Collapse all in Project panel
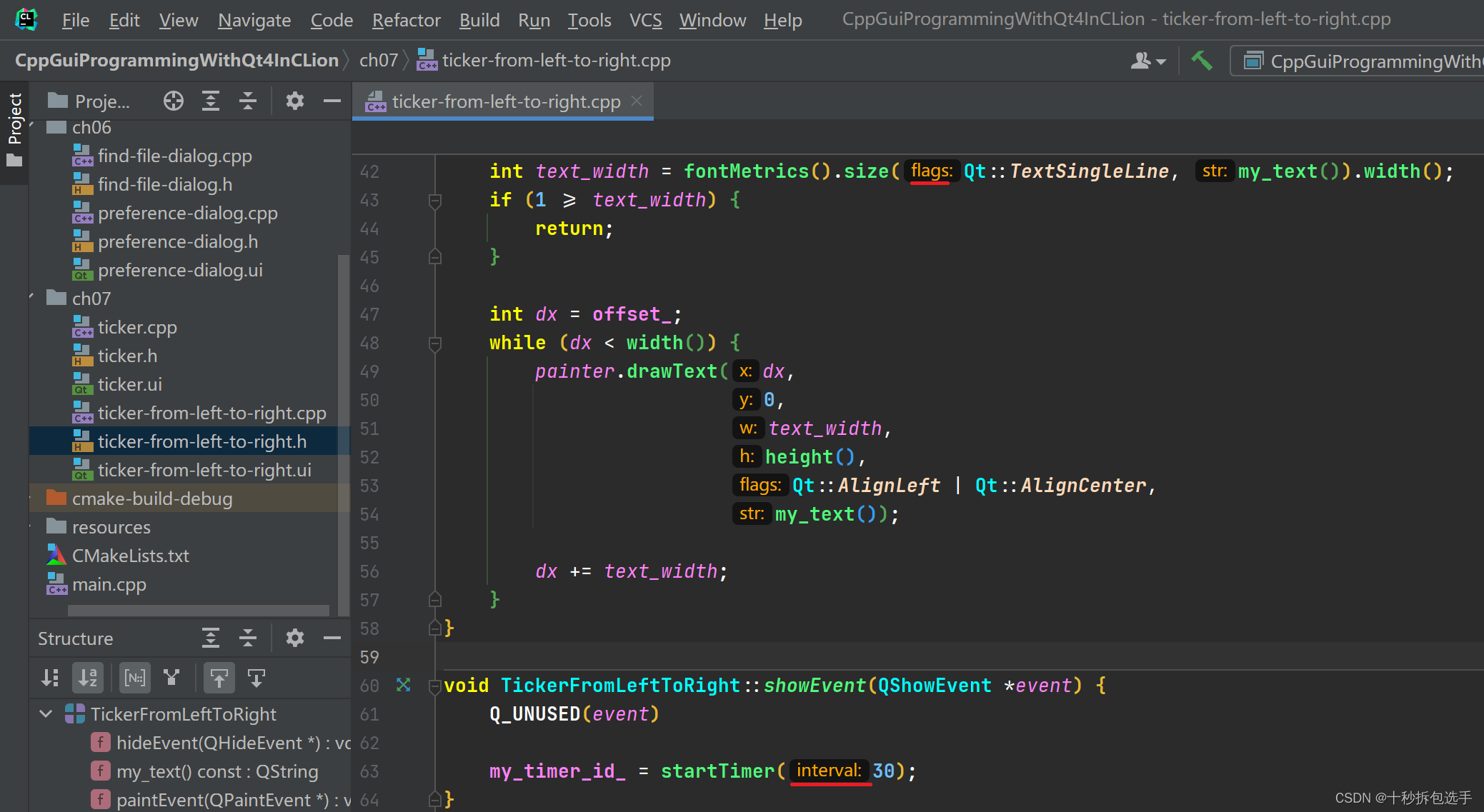The width and height of the screenshot is (1484, 812). 247,101
